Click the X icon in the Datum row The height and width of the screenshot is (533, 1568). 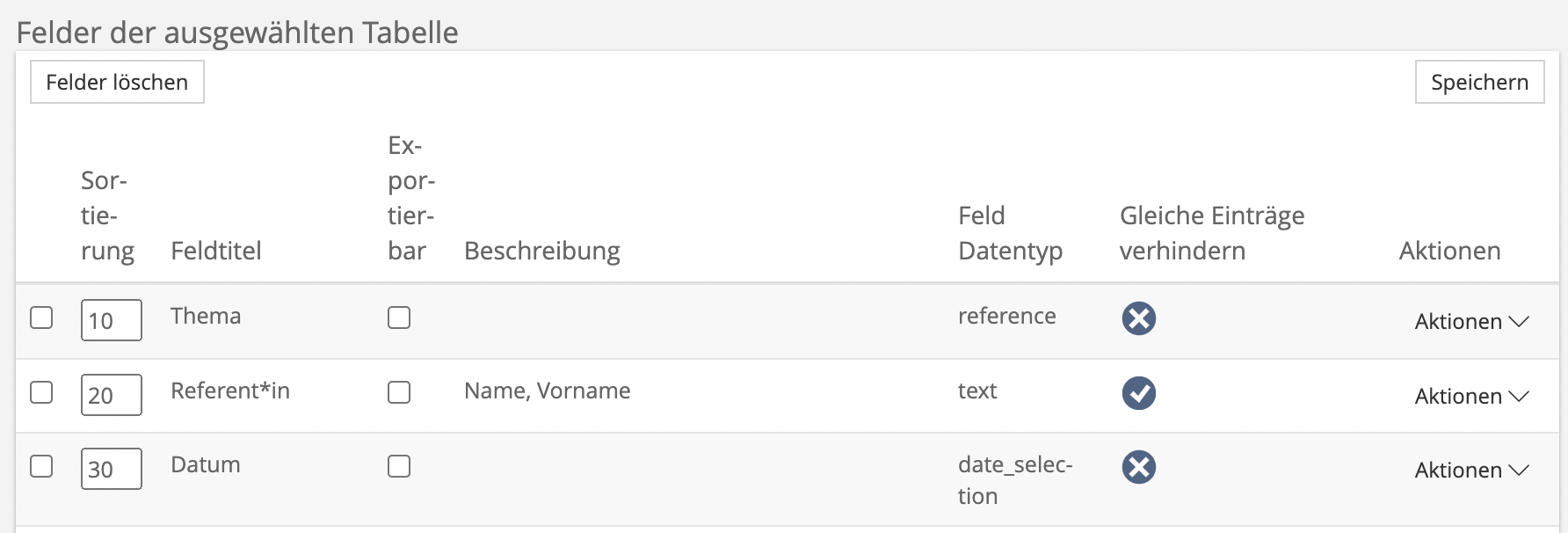coord(1138,467)
